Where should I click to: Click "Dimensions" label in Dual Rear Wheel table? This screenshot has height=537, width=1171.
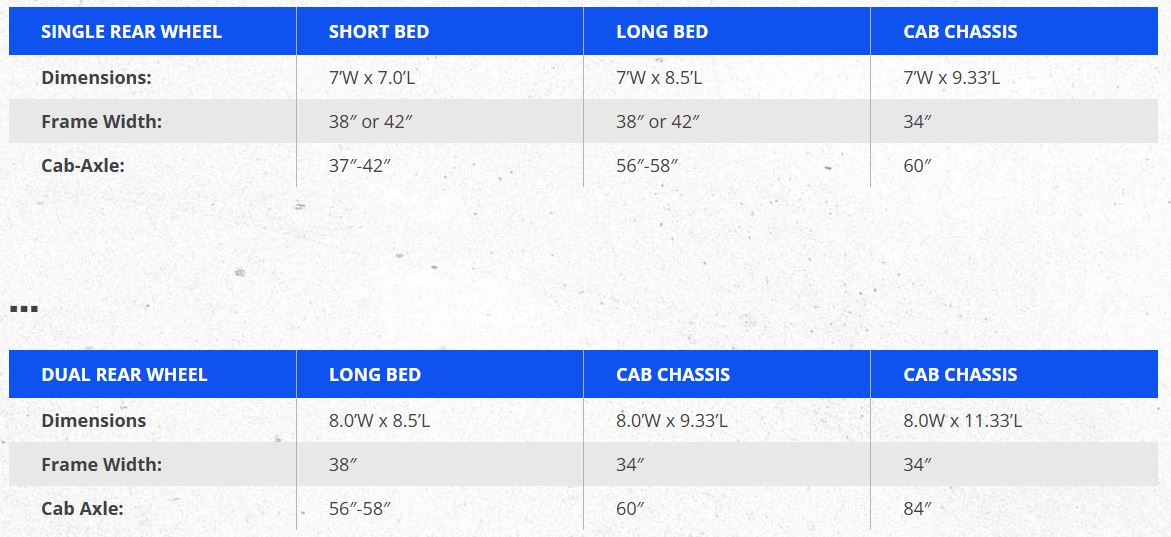point(93,420)
